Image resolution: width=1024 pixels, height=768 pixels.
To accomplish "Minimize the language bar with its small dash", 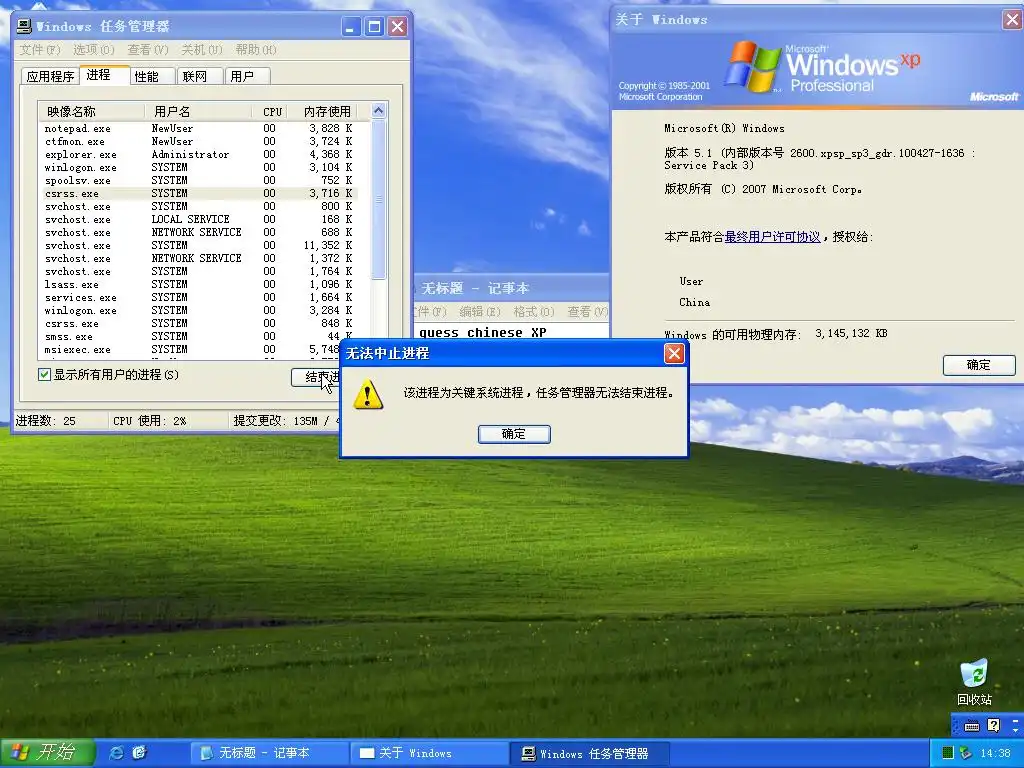I will point(1016,720).
